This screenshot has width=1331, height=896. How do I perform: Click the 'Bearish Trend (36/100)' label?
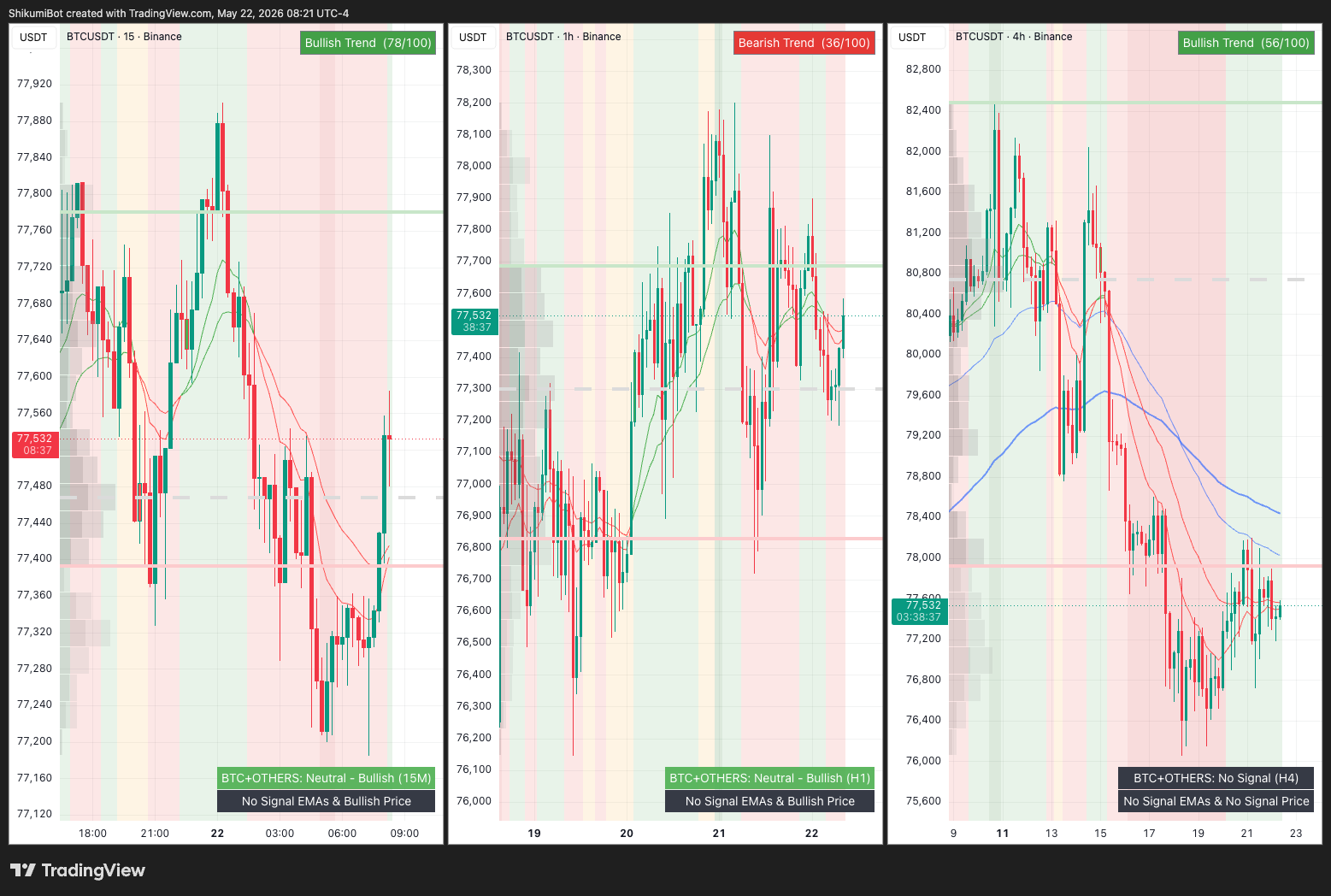(x=804, y=43)
